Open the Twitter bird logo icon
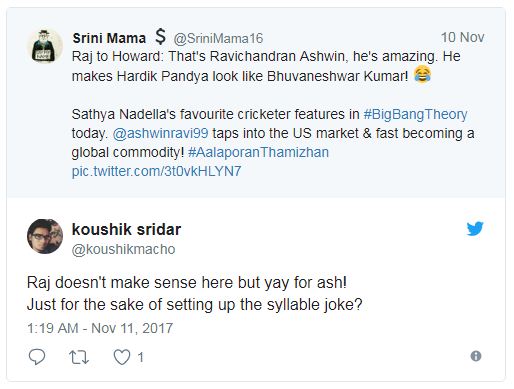 pos(475,229)
